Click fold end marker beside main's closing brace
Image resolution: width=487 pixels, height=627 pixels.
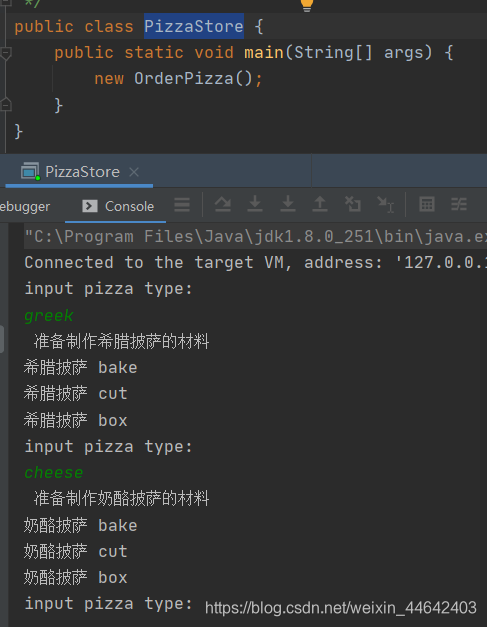[6, 105]
